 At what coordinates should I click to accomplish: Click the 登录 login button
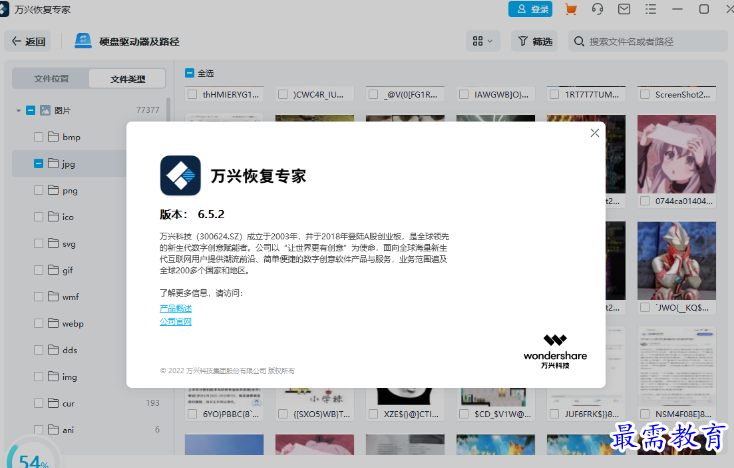(x=530, y=9)
